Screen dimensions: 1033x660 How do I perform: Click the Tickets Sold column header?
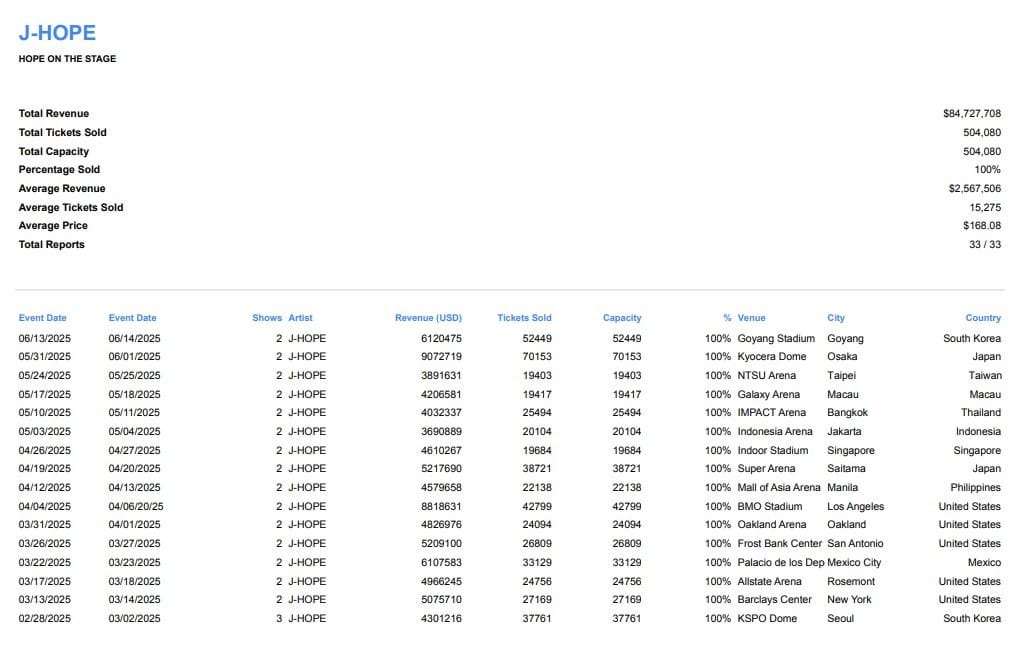pos(524,317)
